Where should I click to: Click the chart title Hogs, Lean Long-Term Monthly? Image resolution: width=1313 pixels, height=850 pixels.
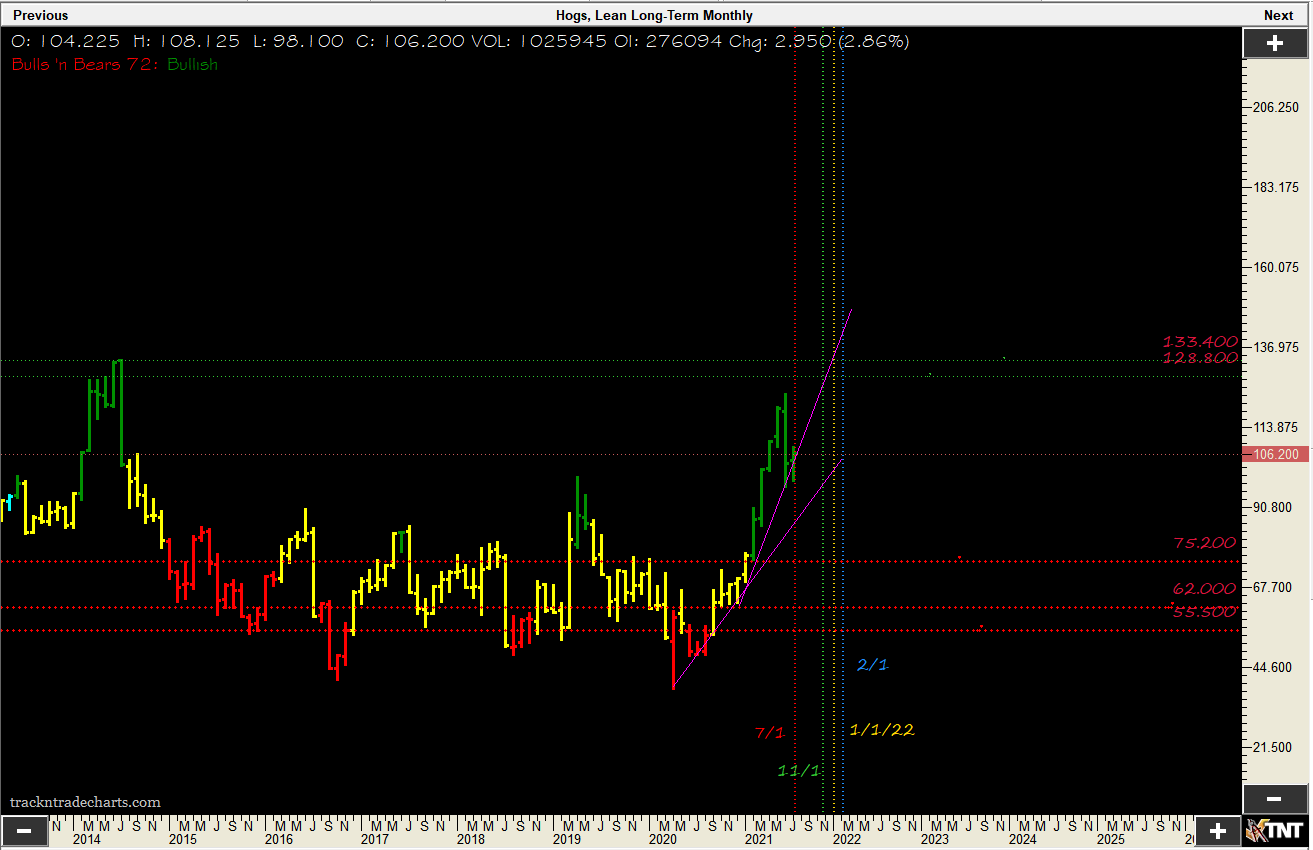tap(654, 15)
